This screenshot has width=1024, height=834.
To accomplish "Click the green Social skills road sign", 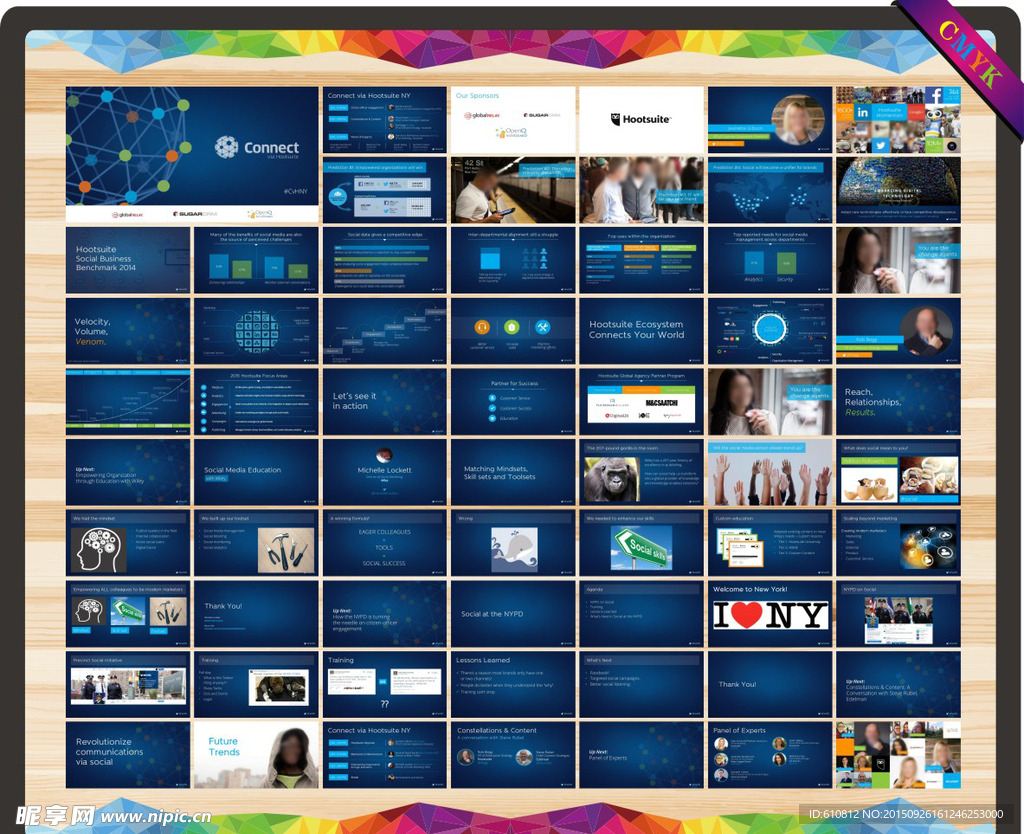I will pyautogui.click(x=642, y=549).
